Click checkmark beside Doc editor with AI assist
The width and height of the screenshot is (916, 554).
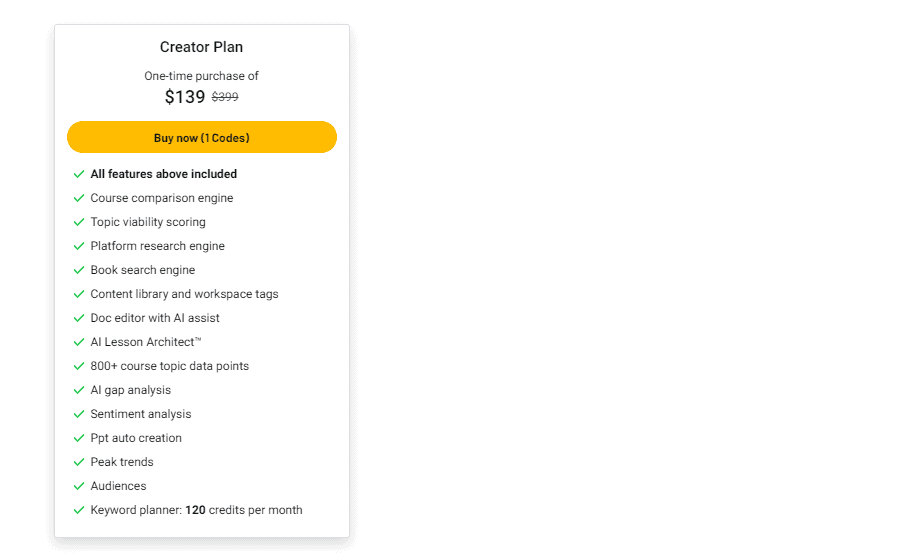(x=79, y=318)
